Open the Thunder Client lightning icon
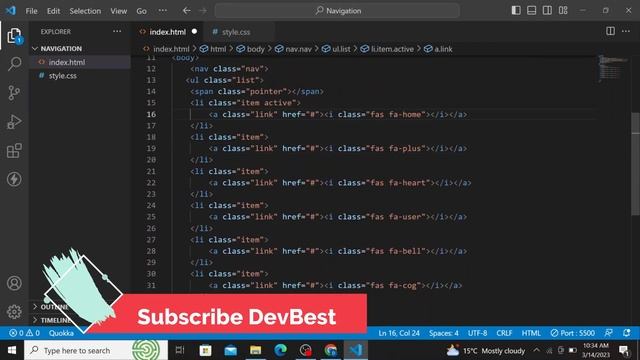640x360 pixels. 14,179
